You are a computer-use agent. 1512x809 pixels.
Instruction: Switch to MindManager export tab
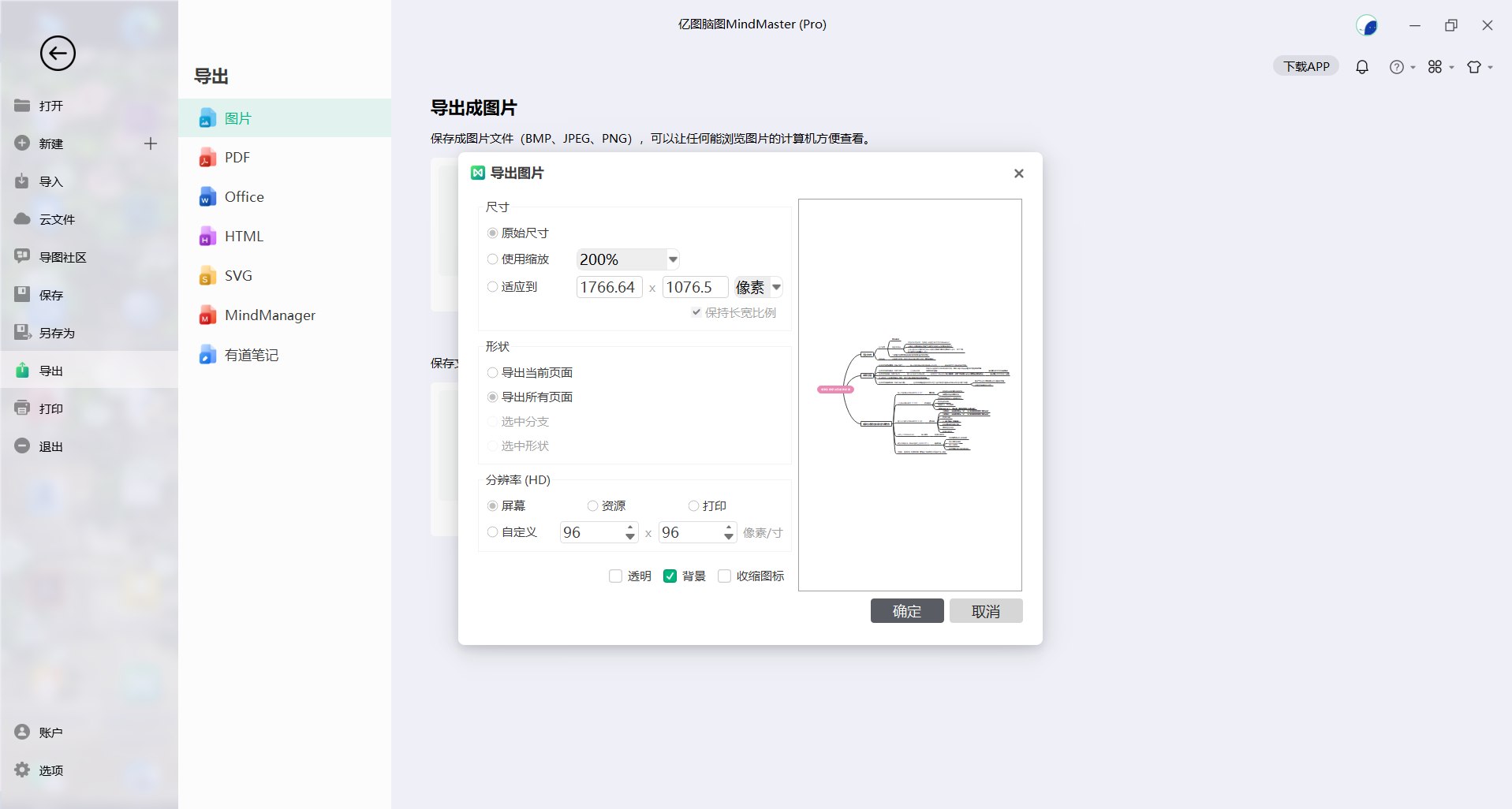click(285, 315)
